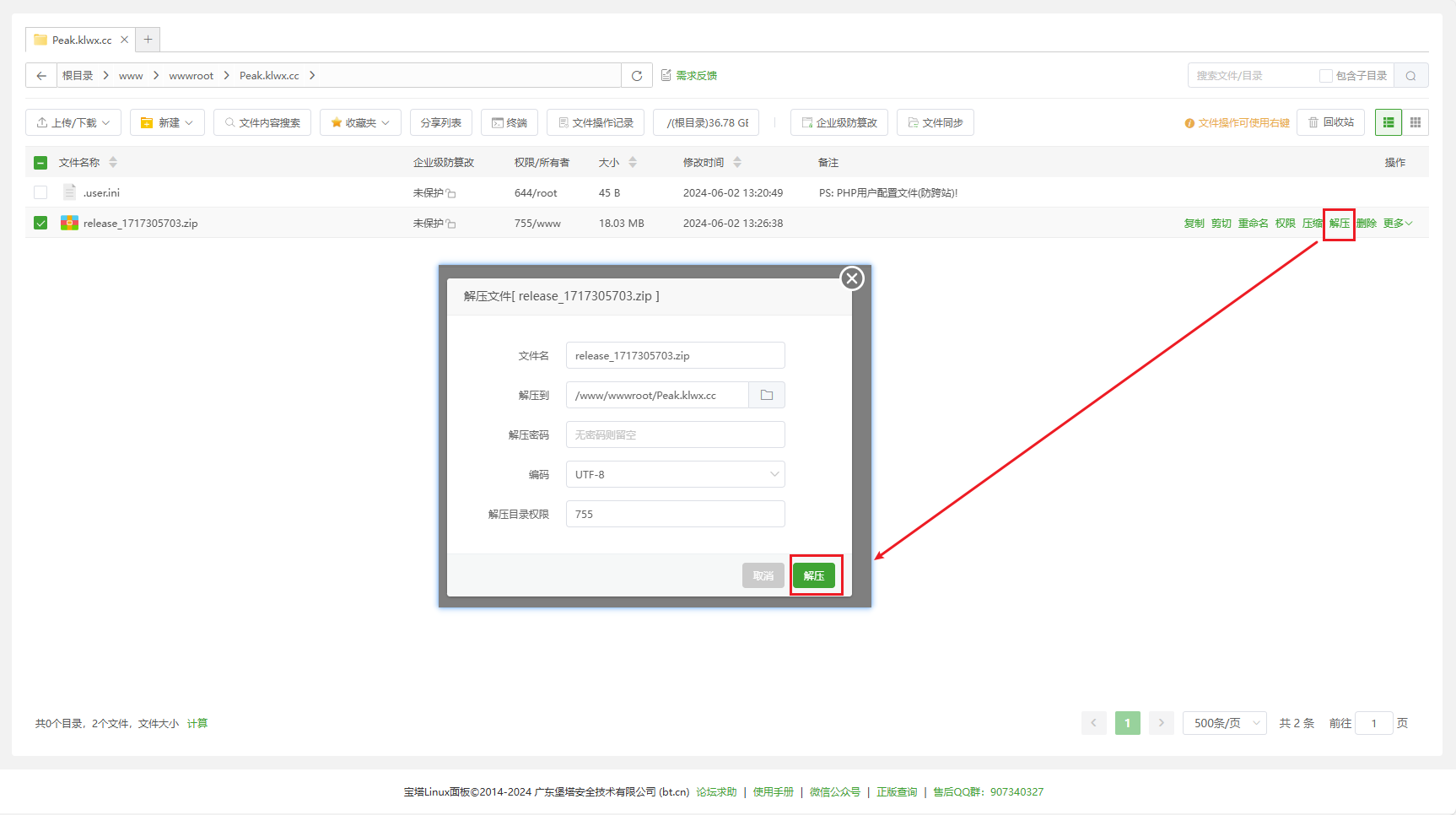The height and width of the screenshot is (815, 1456).
Task: Cancel the extract dialog
Action: (763, 575)
